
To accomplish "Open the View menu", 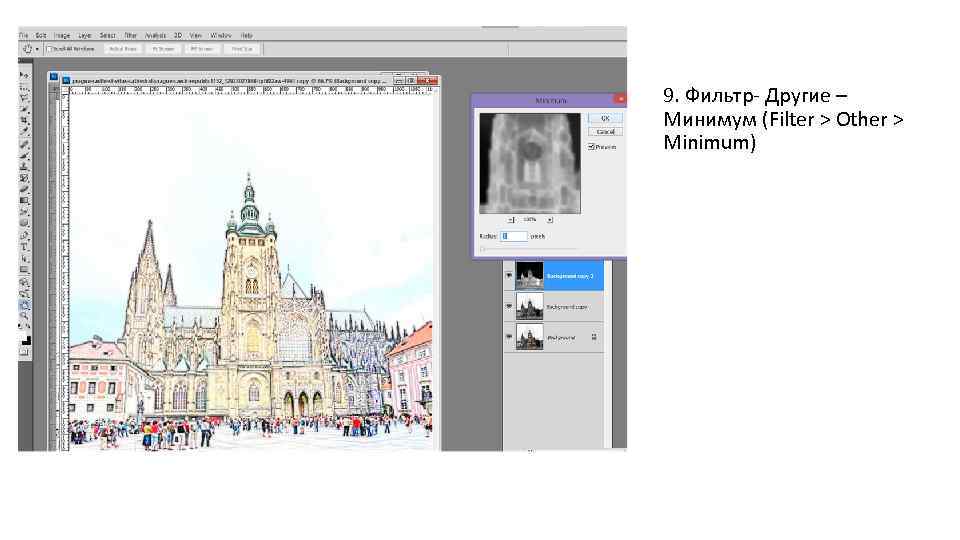I will click(x=195, y=36).
